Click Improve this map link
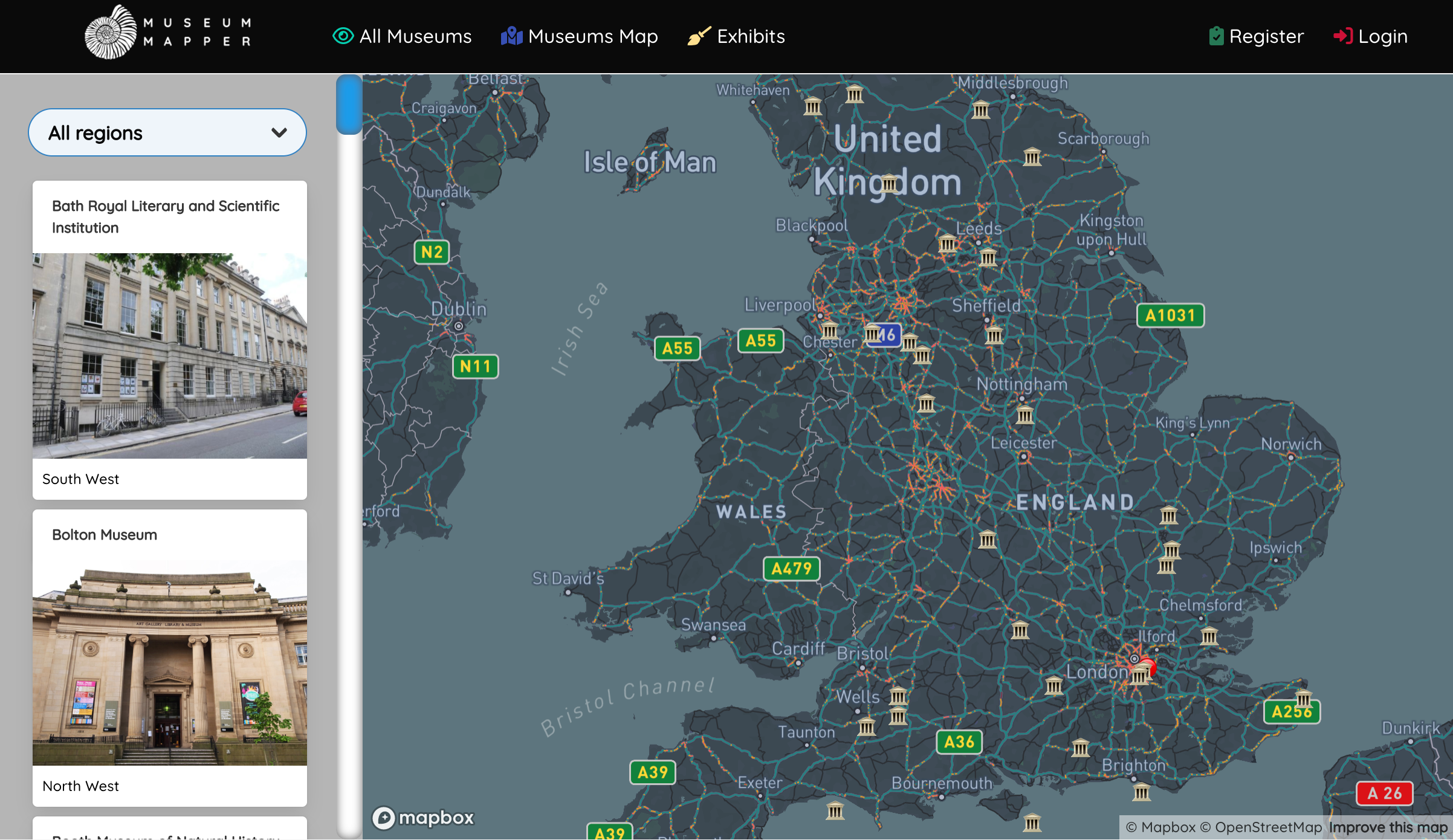 [x=1388, y=827]
